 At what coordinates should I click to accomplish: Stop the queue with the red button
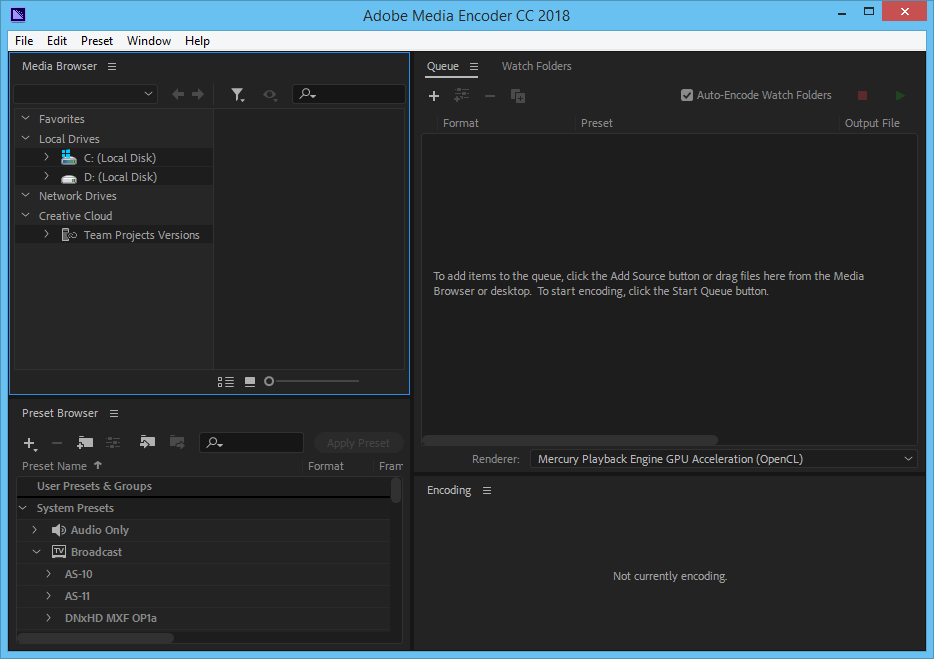click(x=862, y=95)
